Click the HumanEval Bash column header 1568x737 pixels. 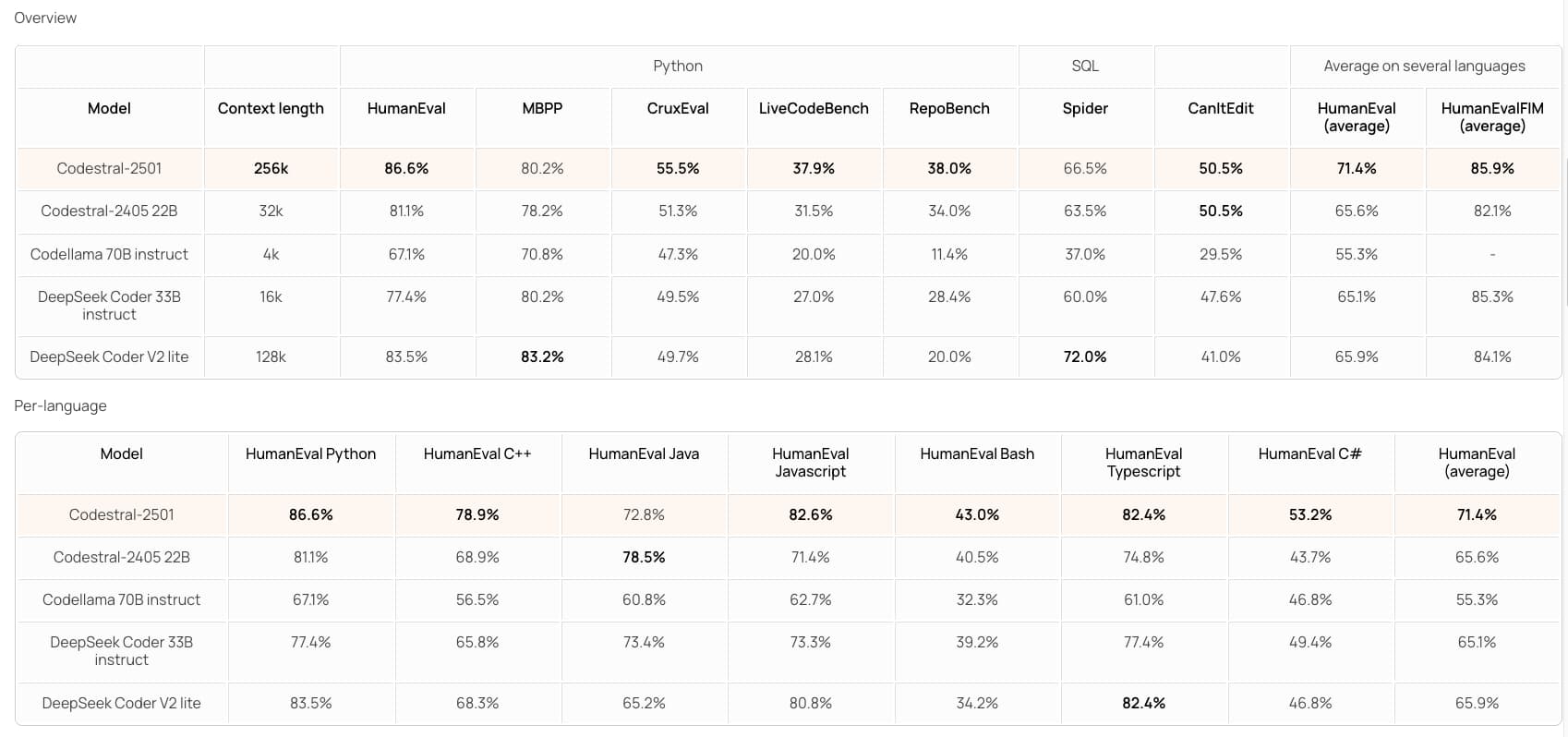coord(977,453)
